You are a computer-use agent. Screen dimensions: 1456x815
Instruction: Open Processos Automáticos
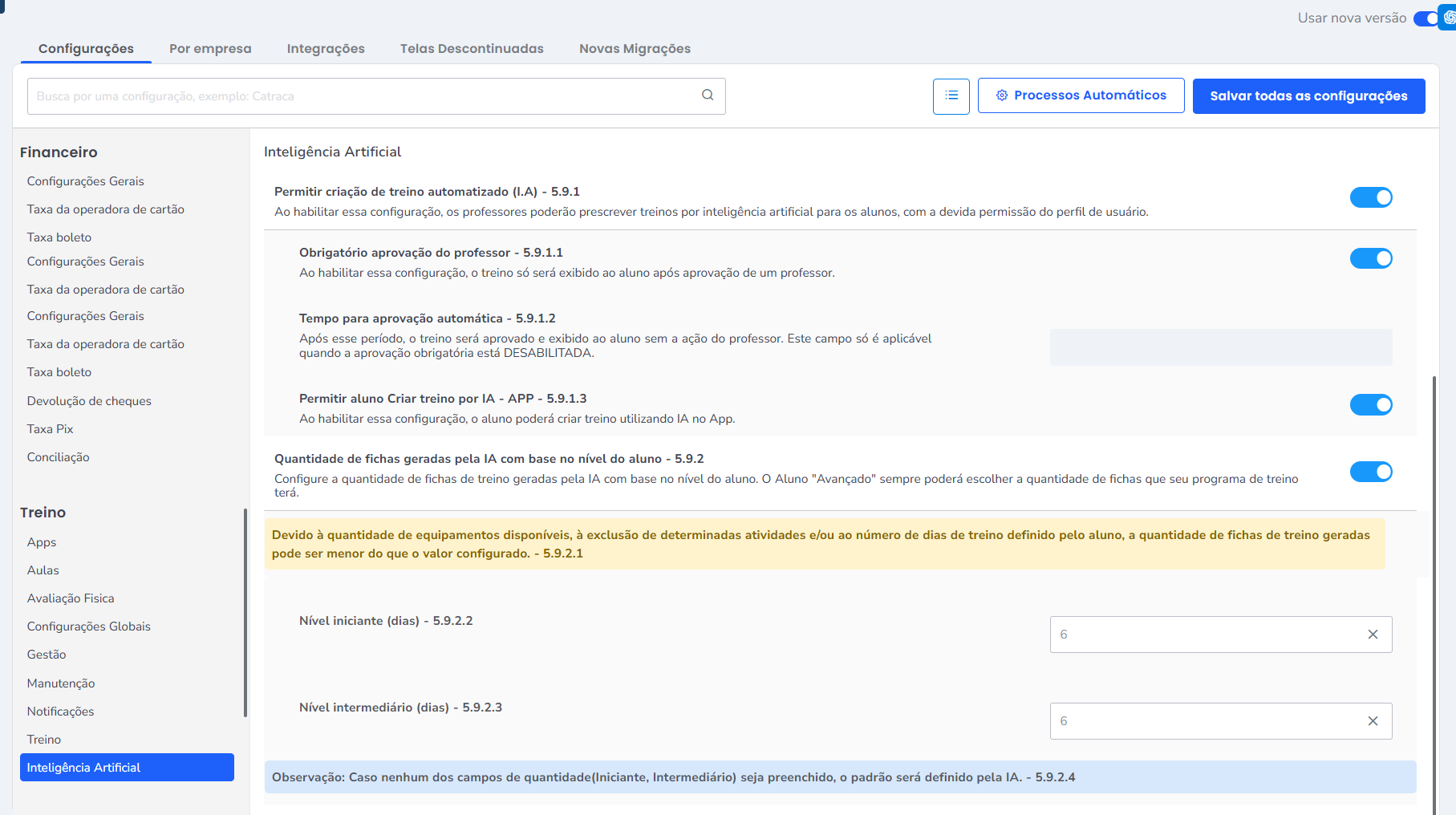(x=1081, y=95)
